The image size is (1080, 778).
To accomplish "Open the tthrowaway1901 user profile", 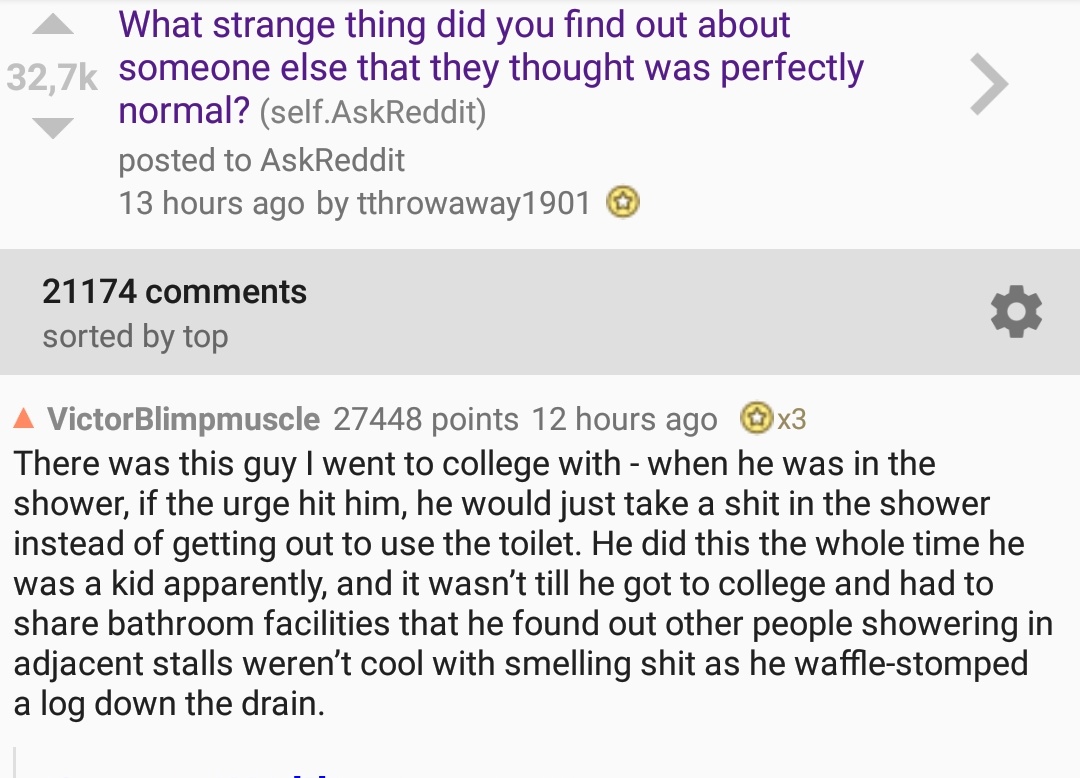I will point(473,203).
